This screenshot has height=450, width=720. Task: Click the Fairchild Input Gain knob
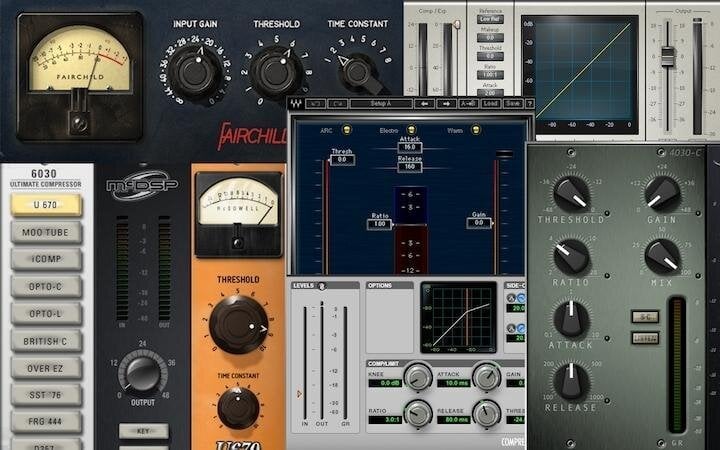tap(195, 73)
